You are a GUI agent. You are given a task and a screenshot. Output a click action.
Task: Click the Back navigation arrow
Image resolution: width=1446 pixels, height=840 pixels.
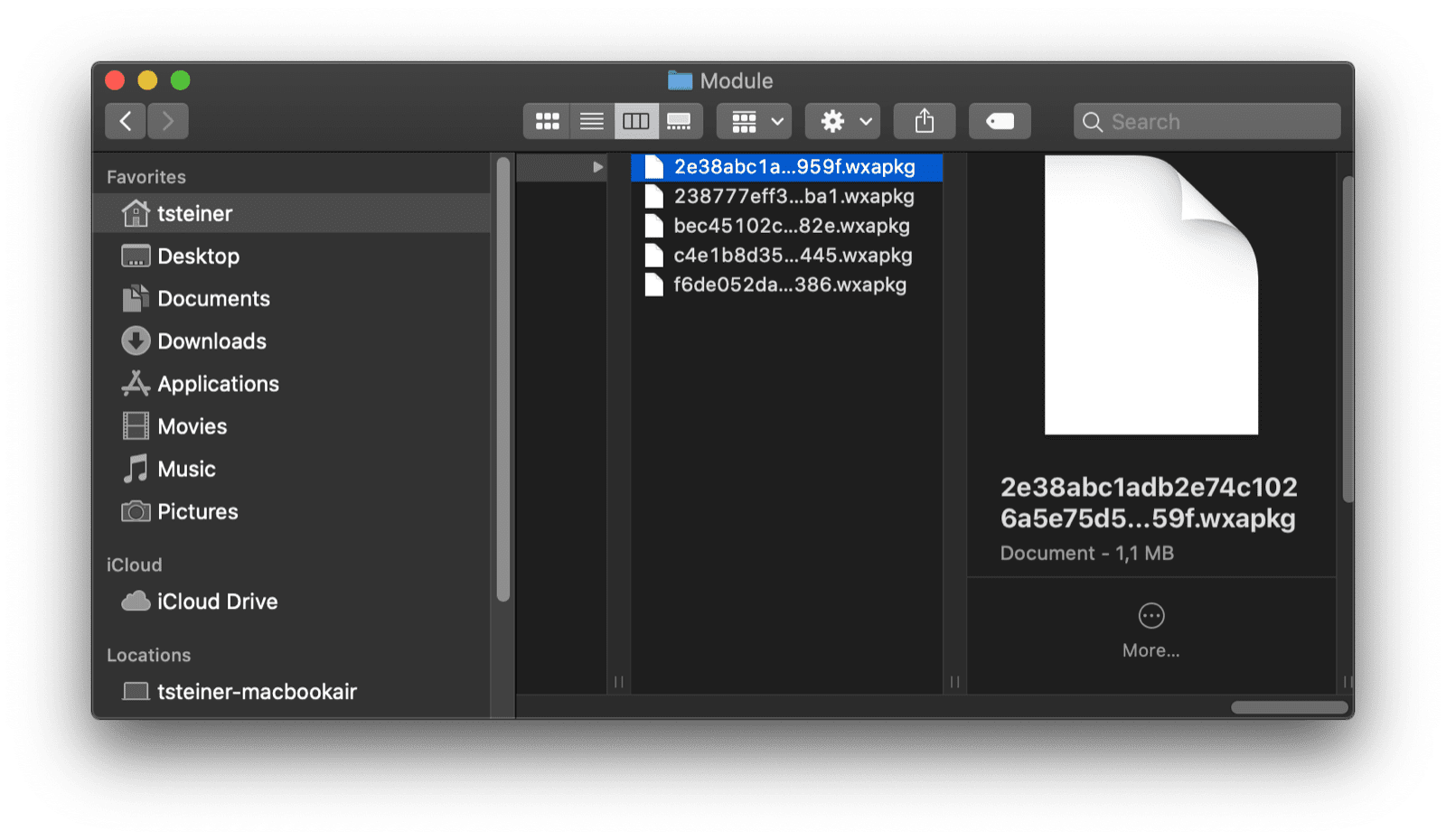coord(125,120)
